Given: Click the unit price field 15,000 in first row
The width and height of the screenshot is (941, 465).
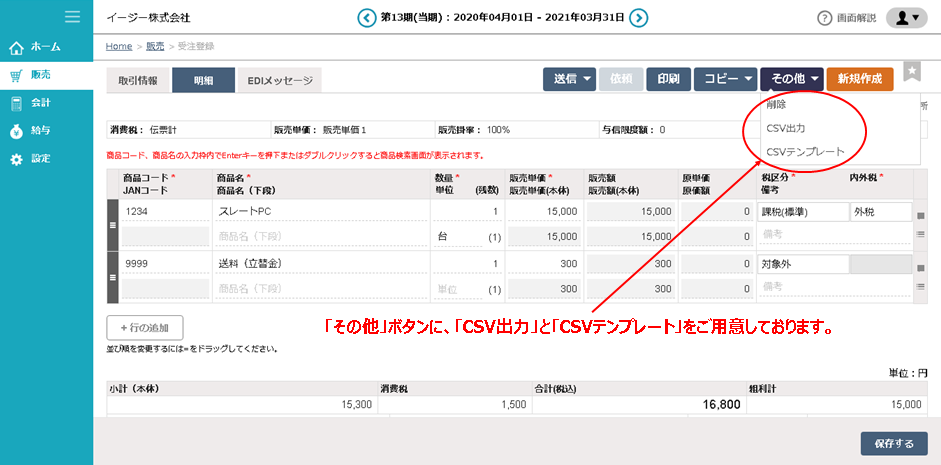Looking at the screenshot, I should tap(544, 212).
